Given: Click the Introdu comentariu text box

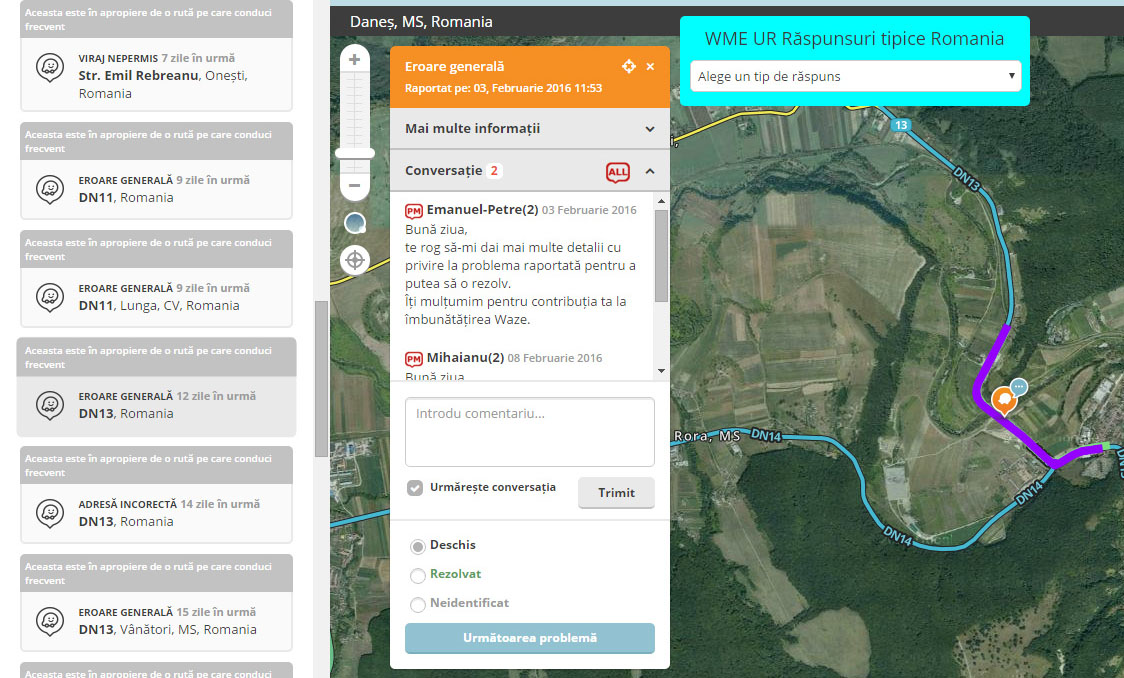Looking at the screenshot, I should click(530, 432).
